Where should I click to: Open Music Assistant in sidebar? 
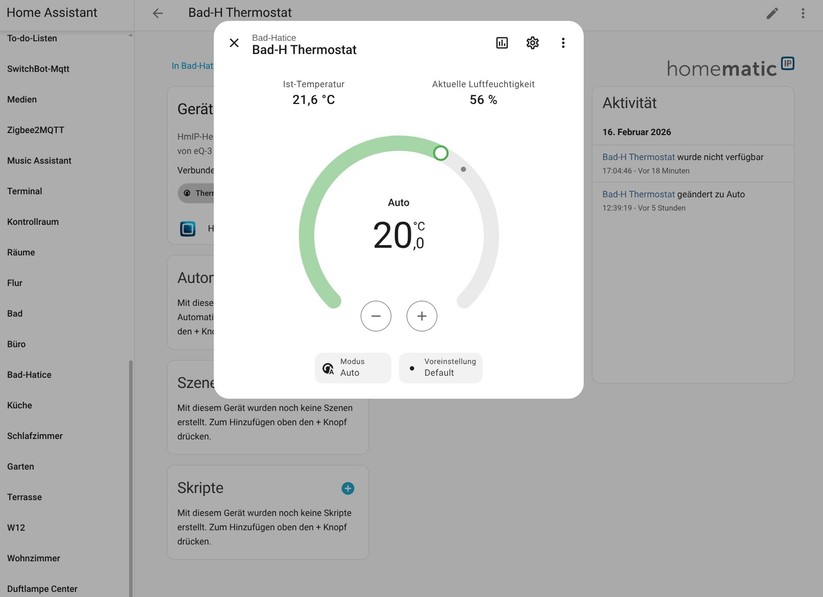(x=39, y=161)
